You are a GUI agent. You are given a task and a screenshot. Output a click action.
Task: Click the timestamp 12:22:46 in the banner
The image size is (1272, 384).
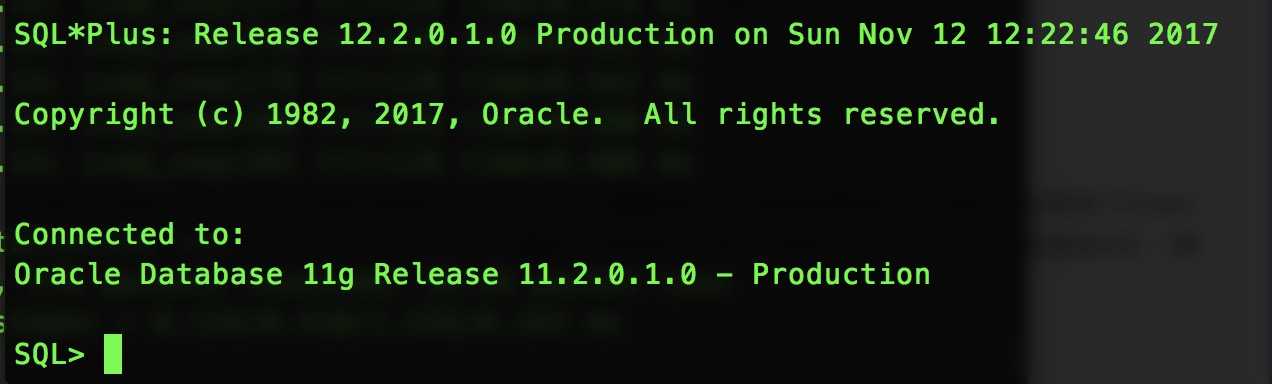pyautogui.click(x=1058, y=35)
